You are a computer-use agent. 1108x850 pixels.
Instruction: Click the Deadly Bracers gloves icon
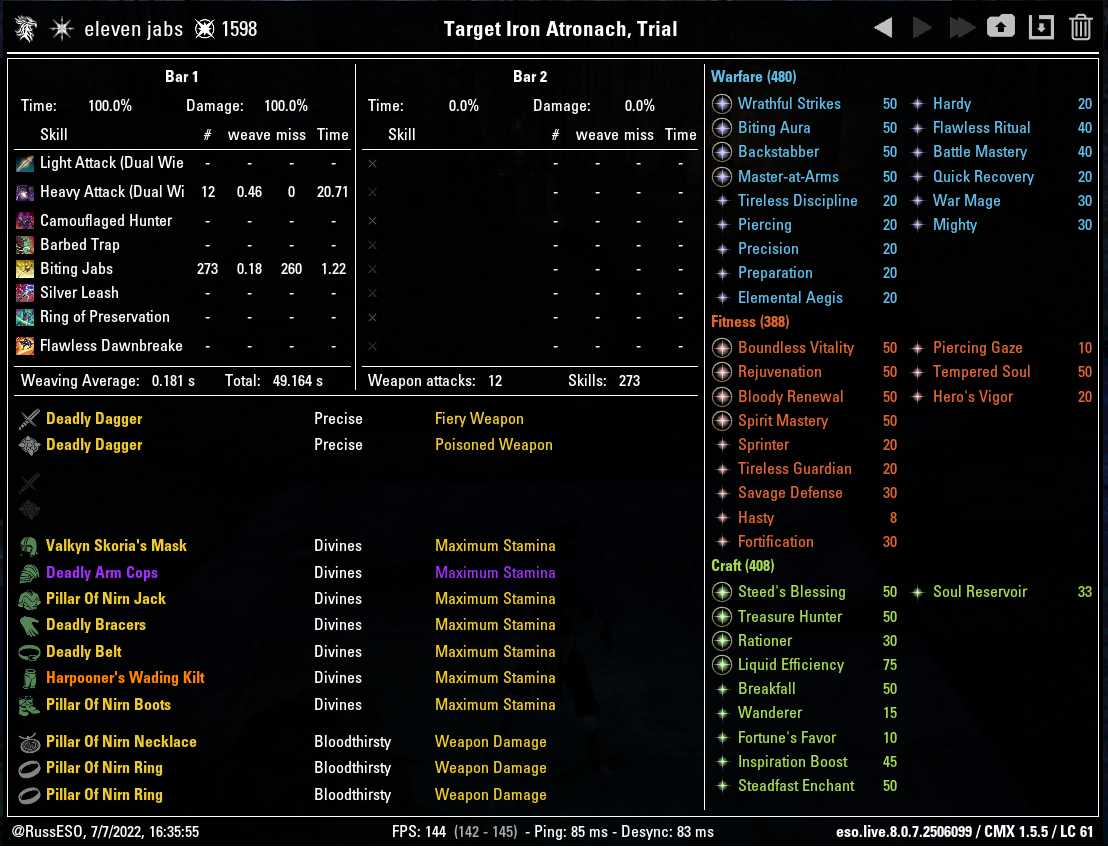coord(29,625)
